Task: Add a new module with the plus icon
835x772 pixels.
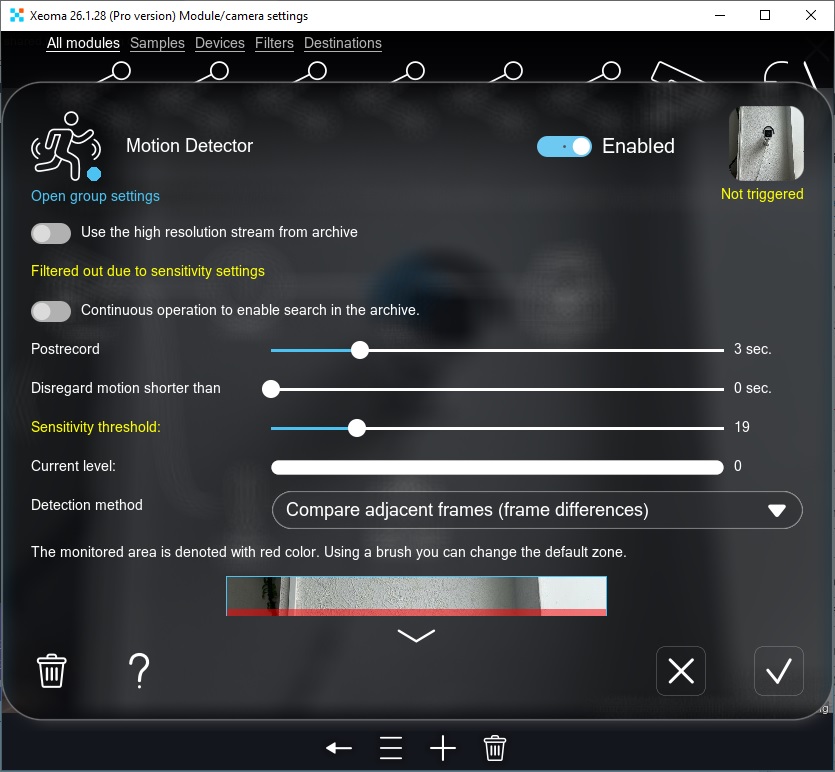Action: click(x=442, y=747)
